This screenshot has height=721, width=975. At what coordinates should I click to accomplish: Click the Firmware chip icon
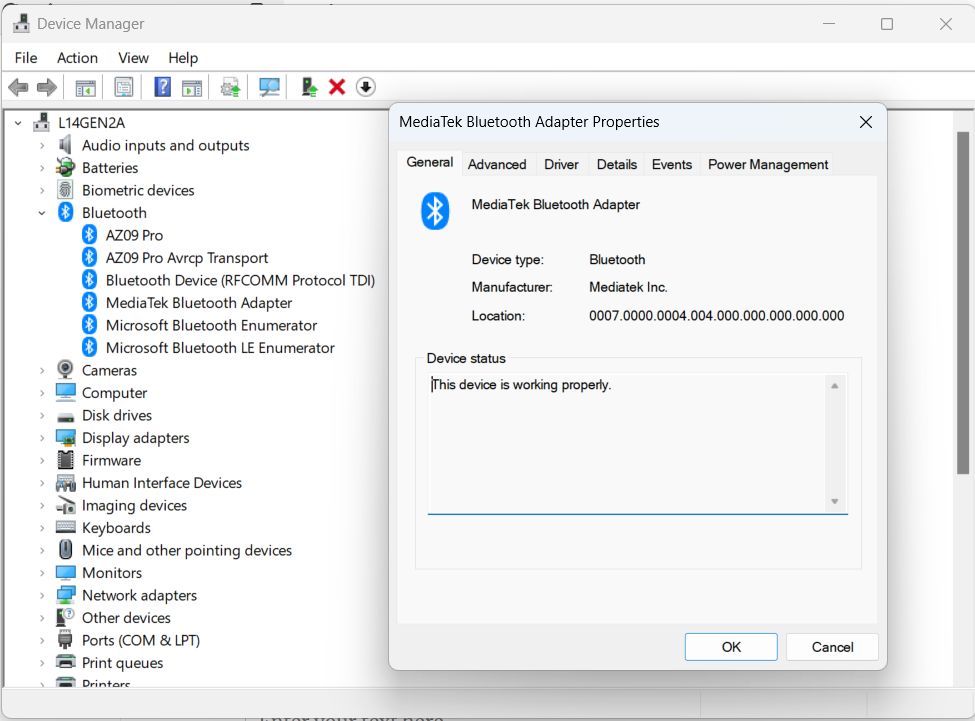point(65,460)
